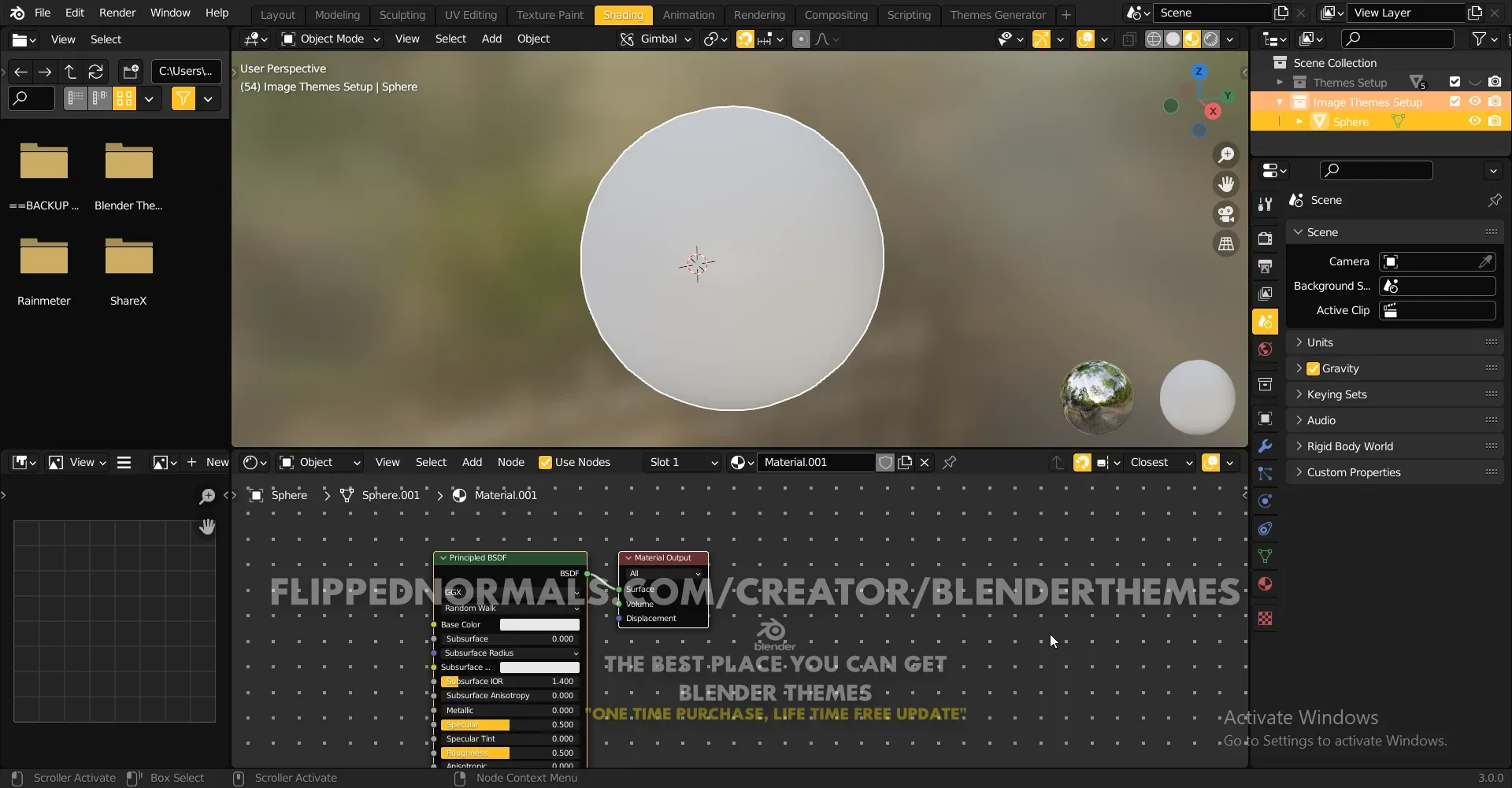Open the Physics Properties tab
The image size is (1512, 788).
tap(1266, 500)
